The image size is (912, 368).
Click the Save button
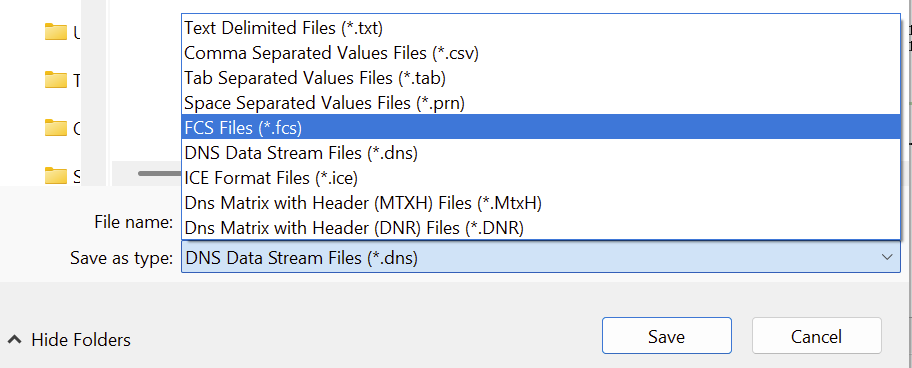click(x=667, y=336)
